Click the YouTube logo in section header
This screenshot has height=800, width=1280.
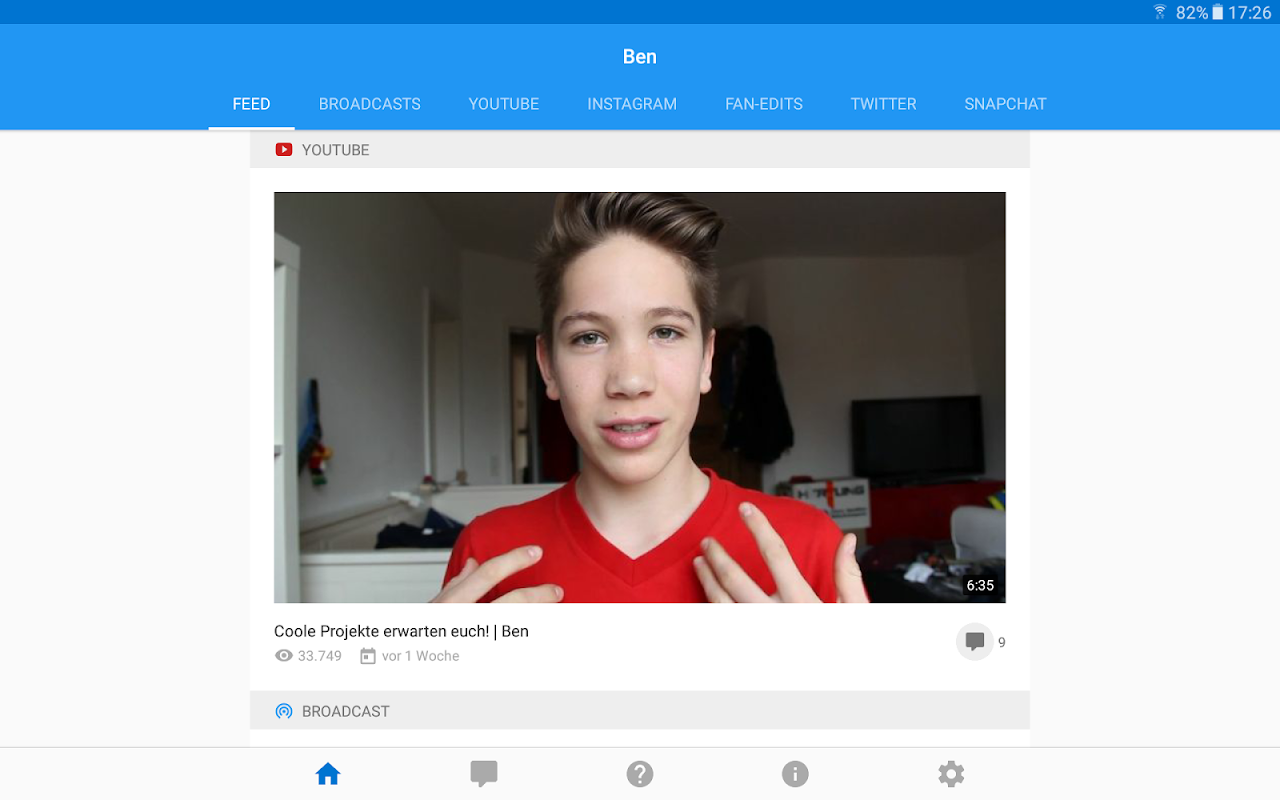click(284, 150)
